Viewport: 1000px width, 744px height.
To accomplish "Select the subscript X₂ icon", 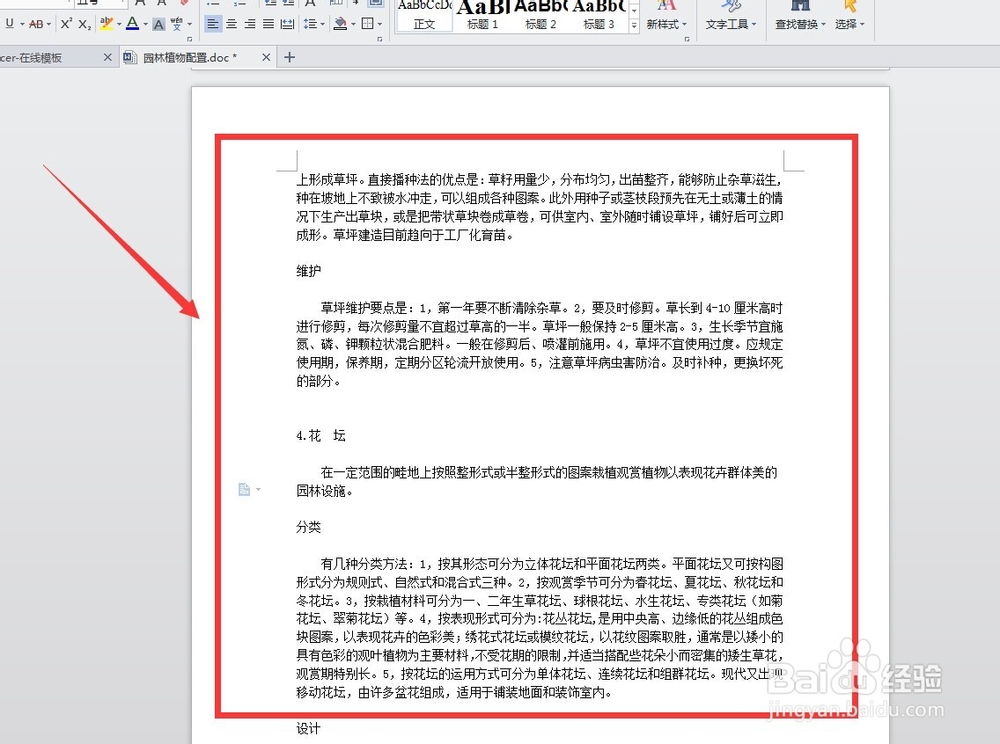I will 83,22.
